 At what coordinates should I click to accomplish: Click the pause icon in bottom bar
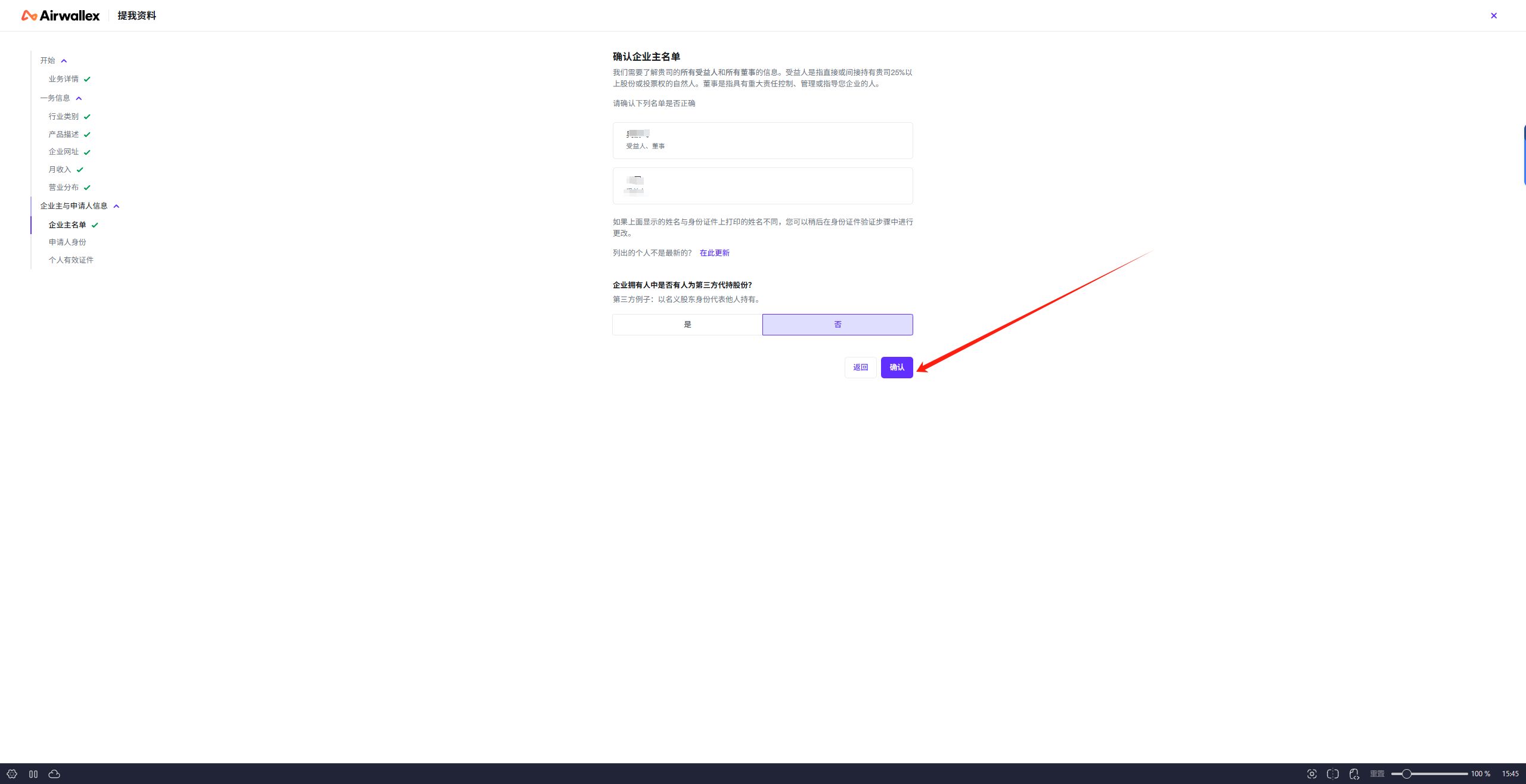pos(33,774)
